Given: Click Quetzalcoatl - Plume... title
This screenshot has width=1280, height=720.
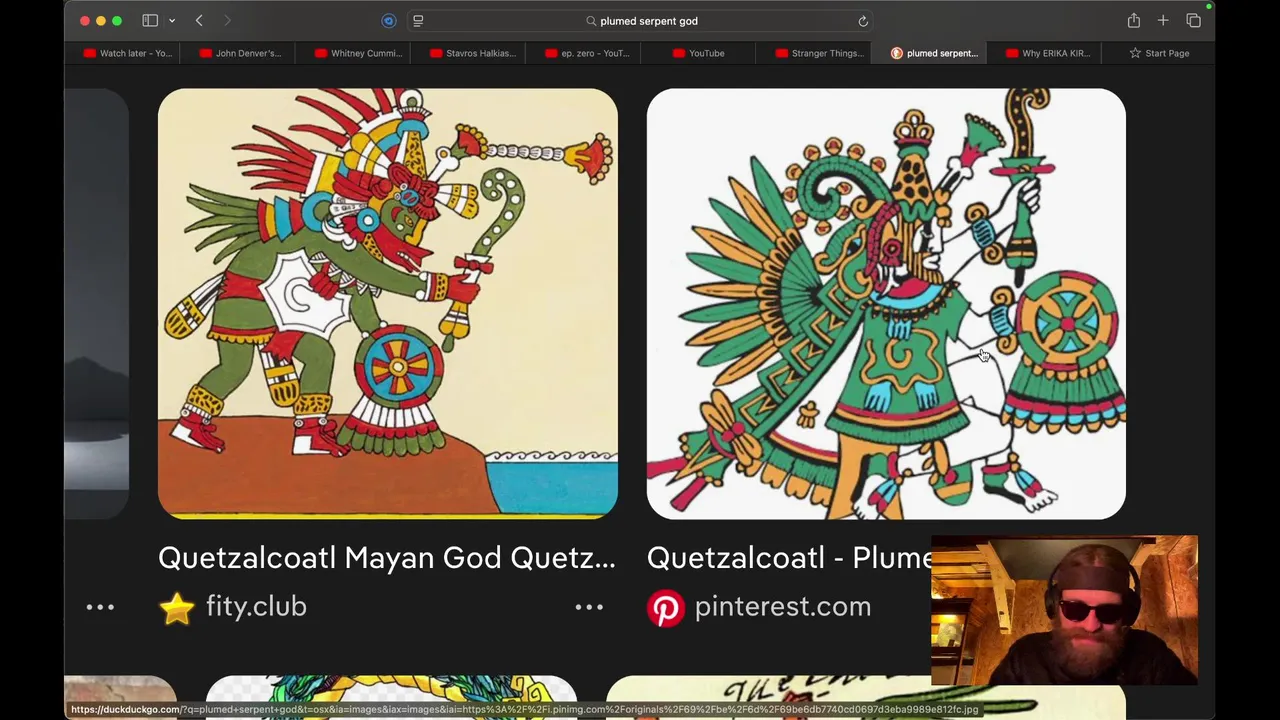Looking at the screenshot, I should click(x=789, y=558).
